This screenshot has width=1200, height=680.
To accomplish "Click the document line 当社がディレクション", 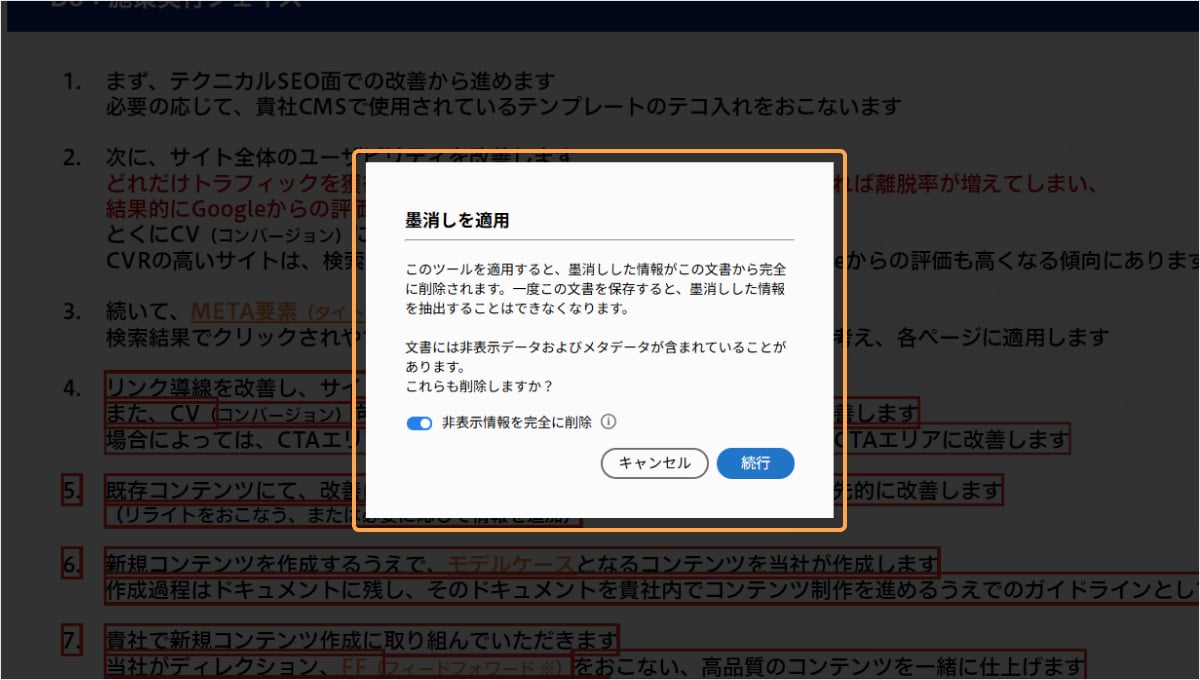I will (x=596, y=665).
